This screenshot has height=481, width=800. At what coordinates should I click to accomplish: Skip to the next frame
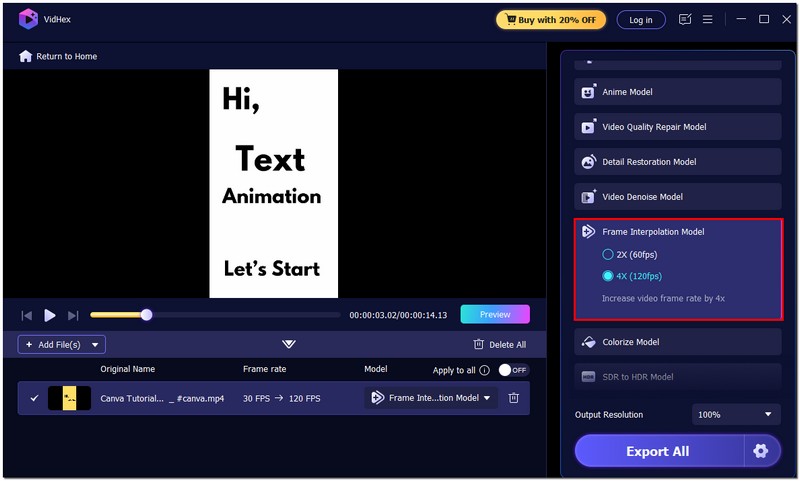[73, 315]
